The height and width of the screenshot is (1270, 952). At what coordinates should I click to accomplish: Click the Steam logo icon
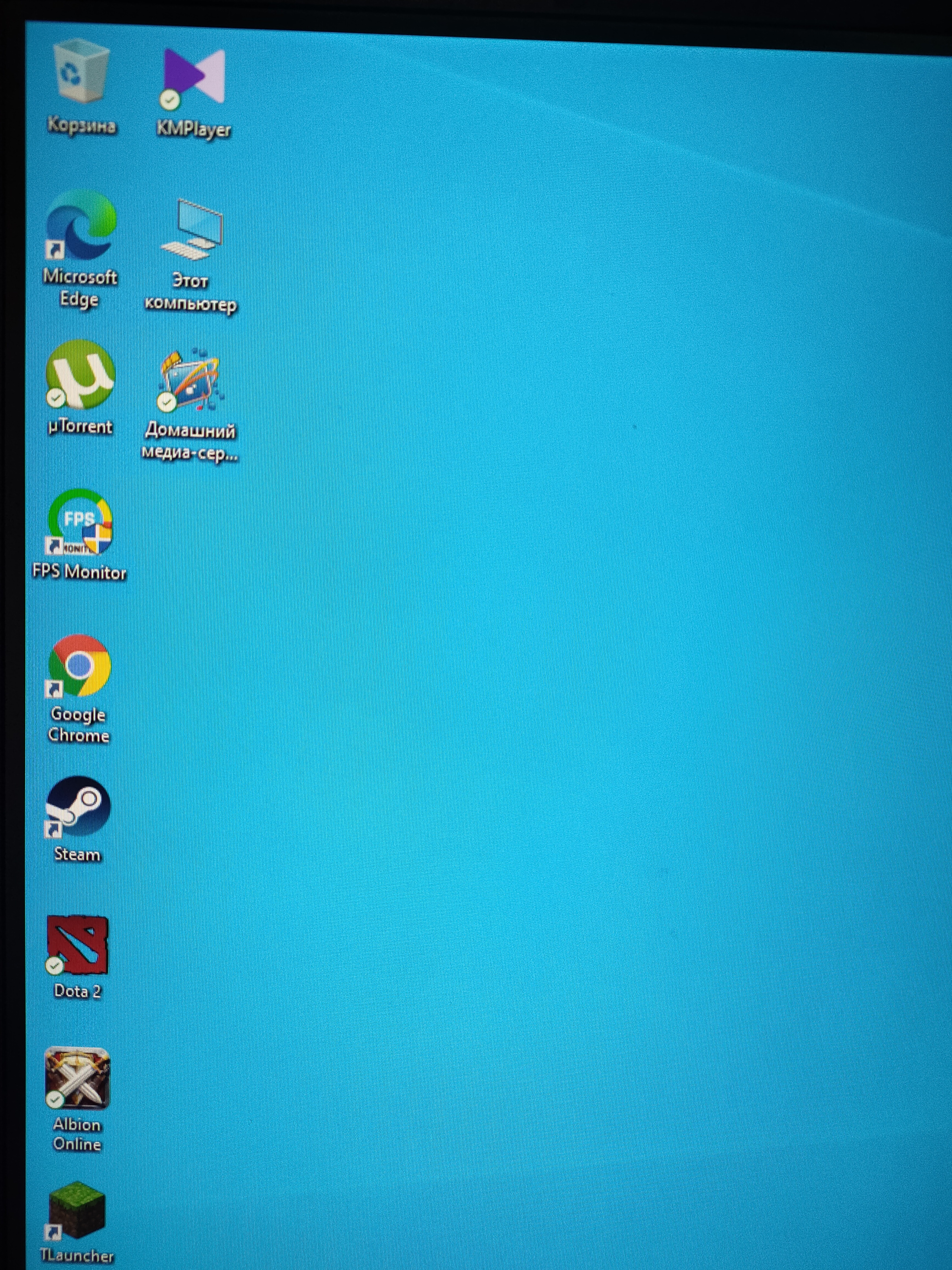[78, 806]
